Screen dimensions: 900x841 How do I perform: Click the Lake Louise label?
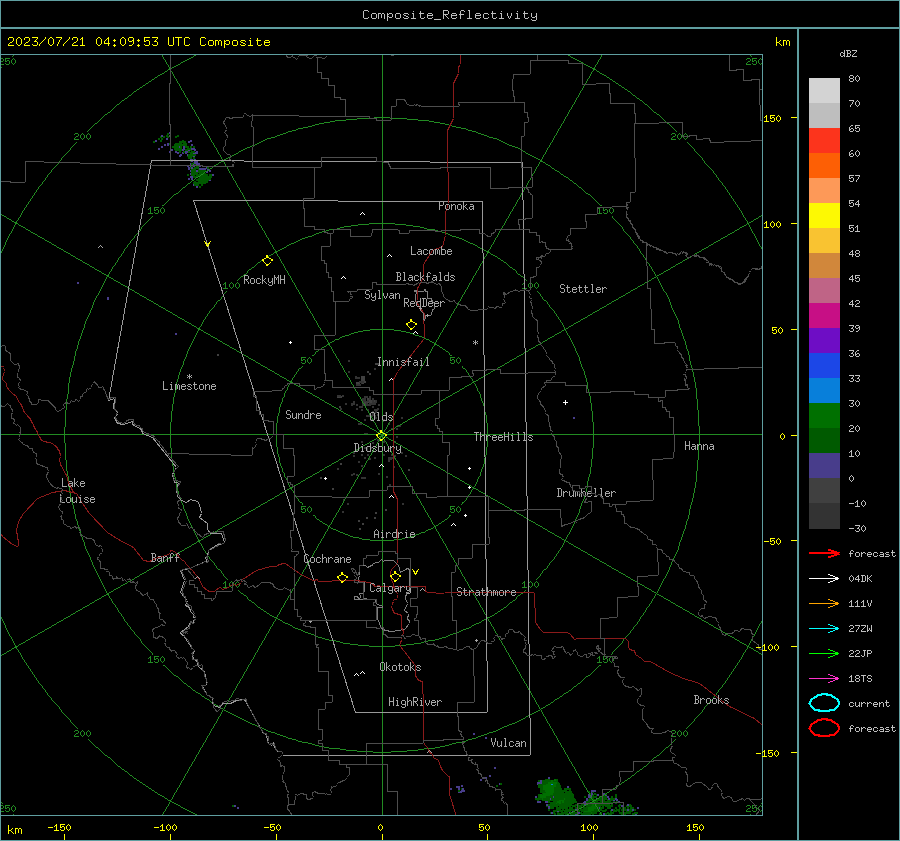(77, 491)
